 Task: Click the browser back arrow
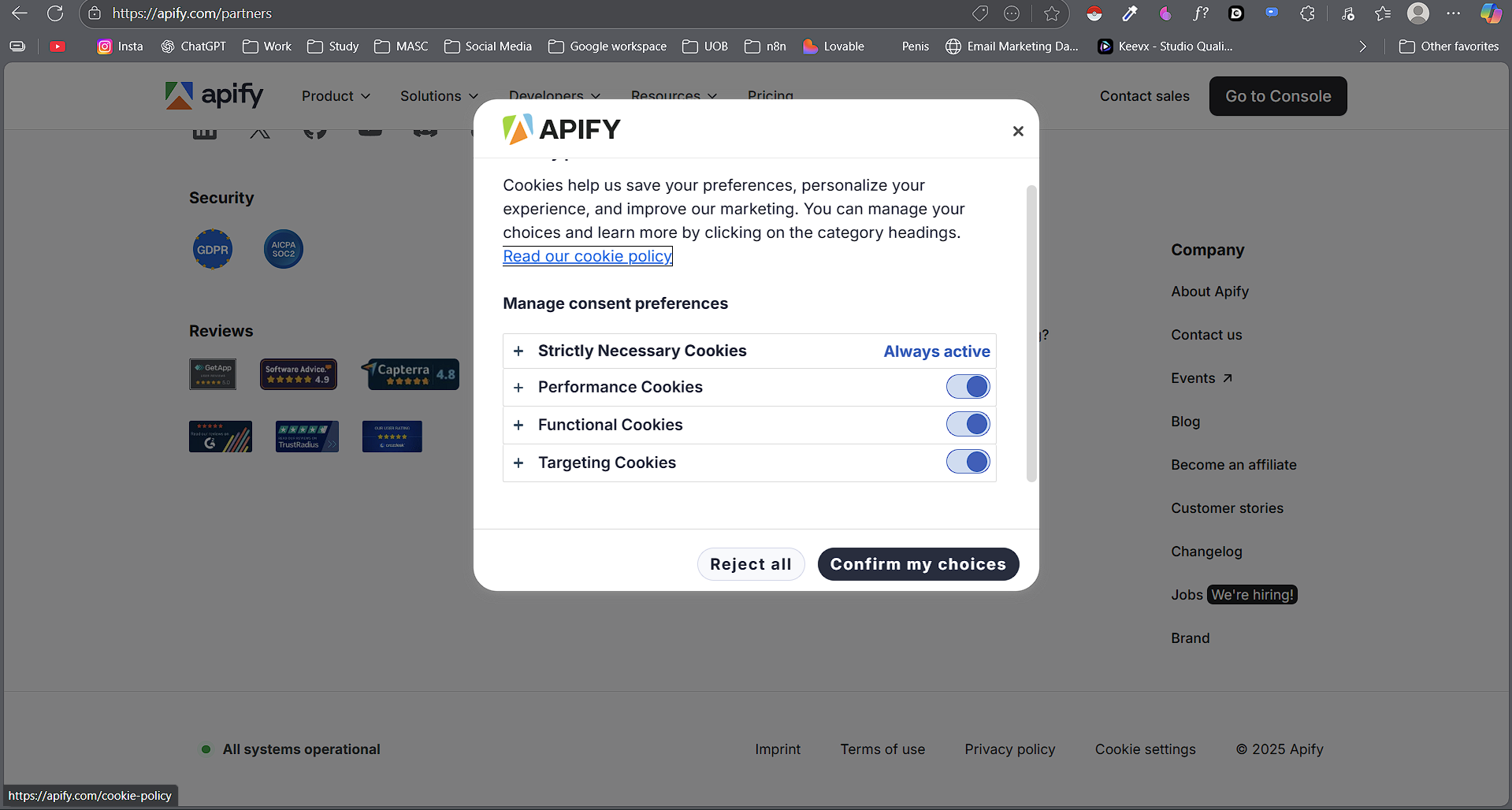tap(20, 13)
